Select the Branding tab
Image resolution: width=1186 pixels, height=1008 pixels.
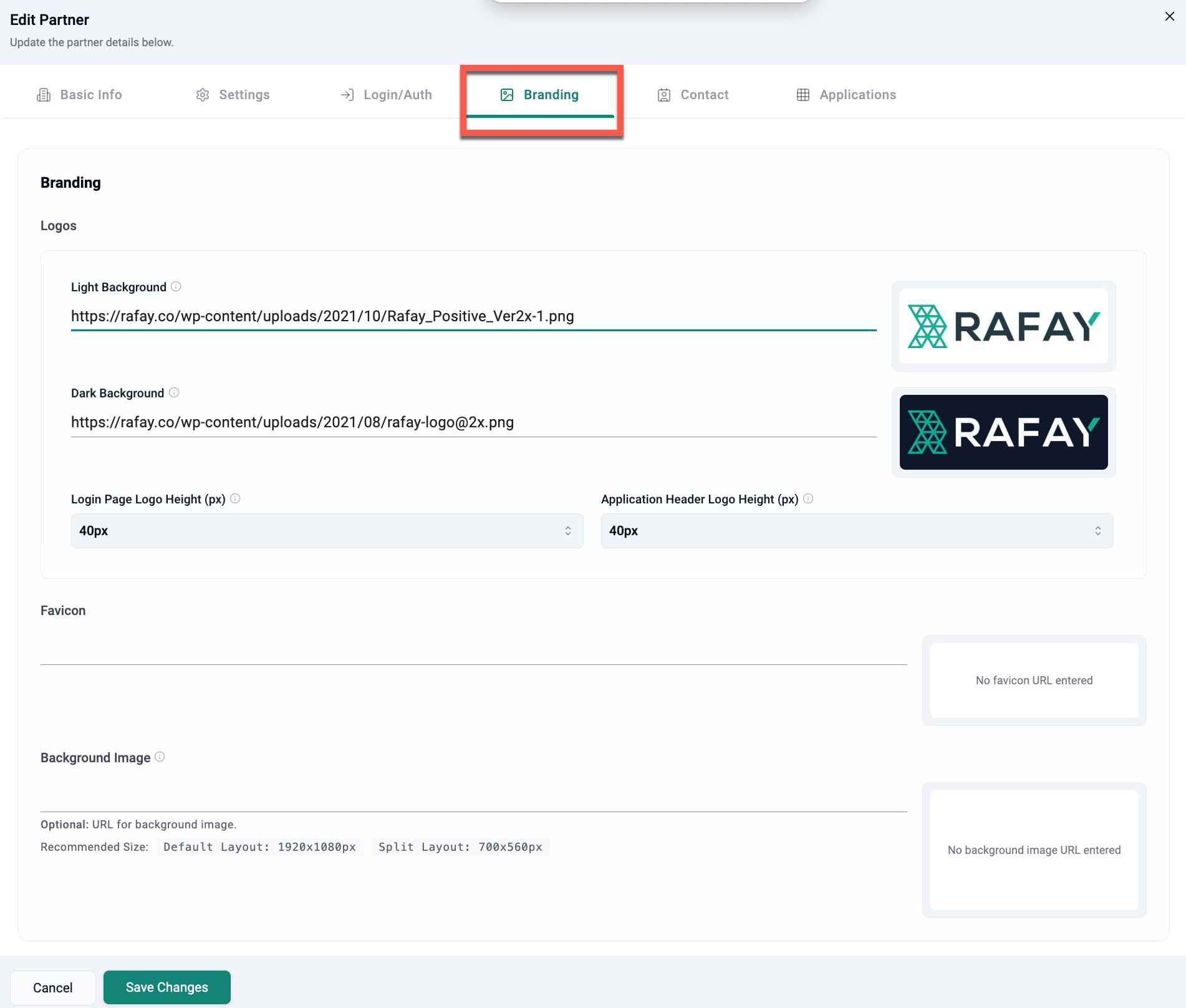point(540,95)
